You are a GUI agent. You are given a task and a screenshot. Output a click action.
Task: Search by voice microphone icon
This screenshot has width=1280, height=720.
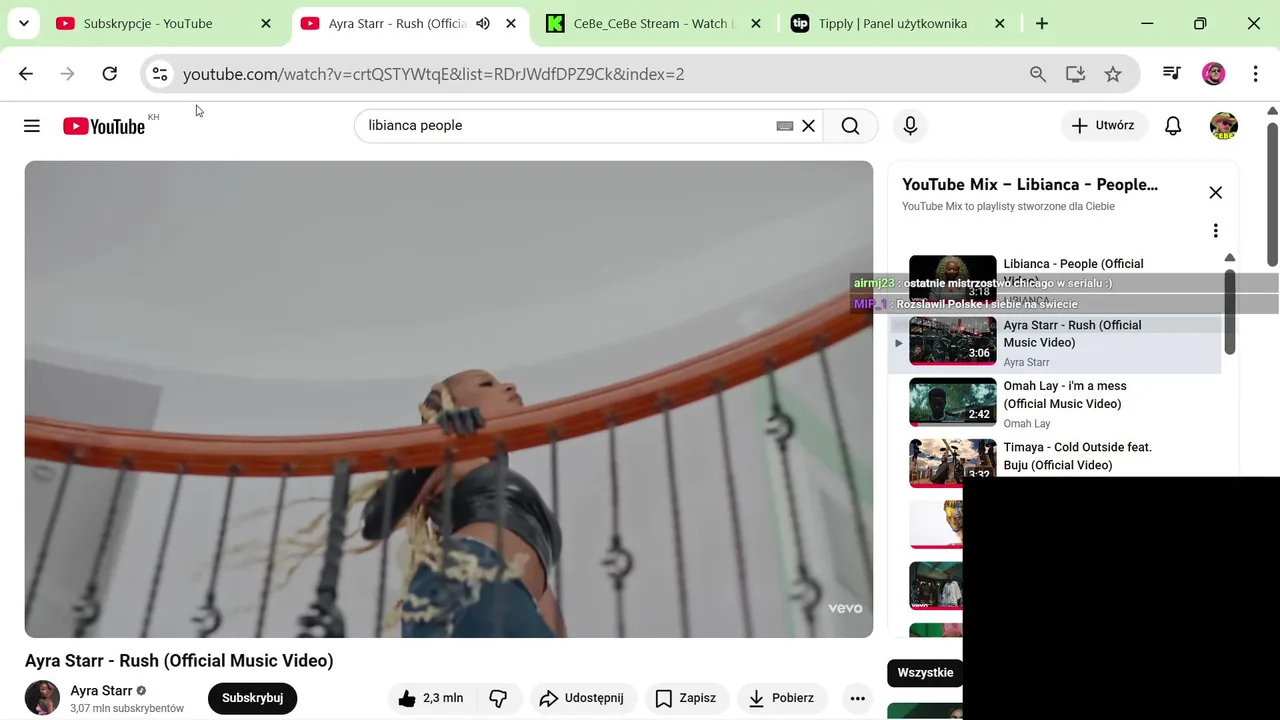coord(910,126)
